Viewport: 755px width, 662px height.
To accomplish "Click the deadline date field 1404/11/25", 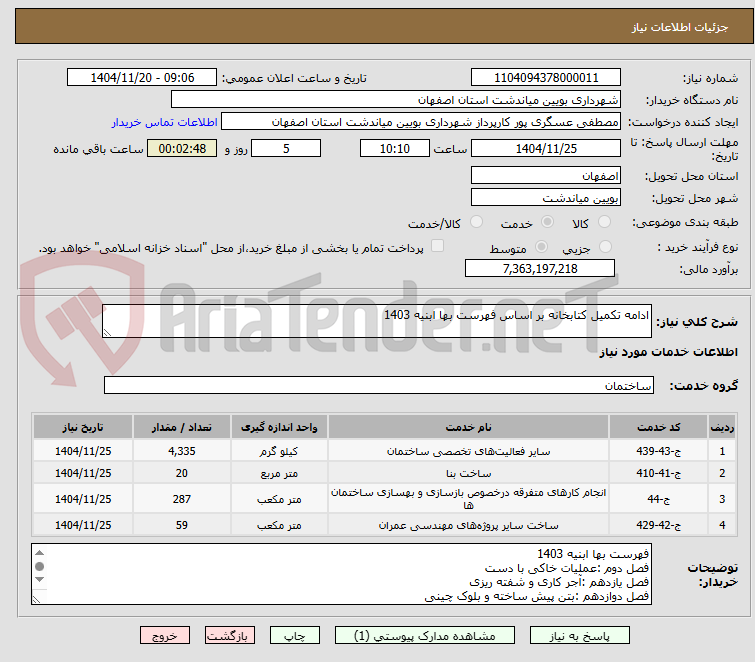I will pyautogui.click(x=546, y=148).
